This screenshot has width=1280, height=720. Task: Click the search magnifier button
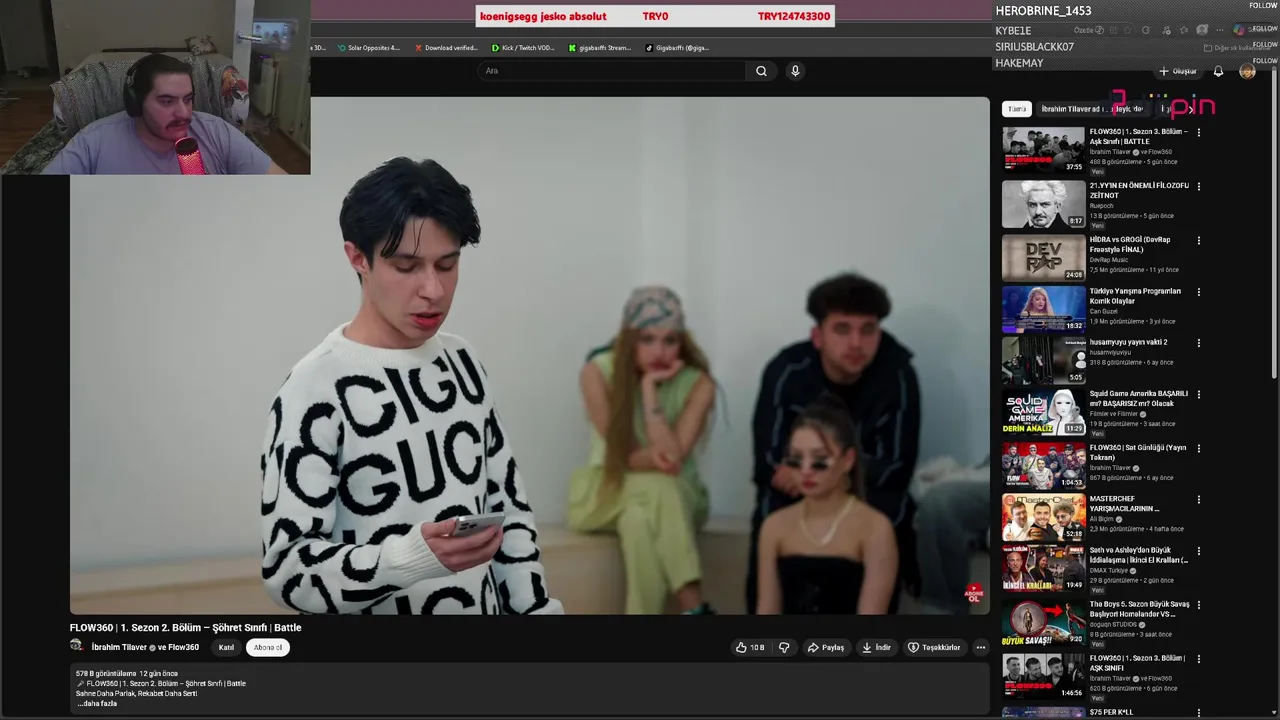(x=761, y=71)
